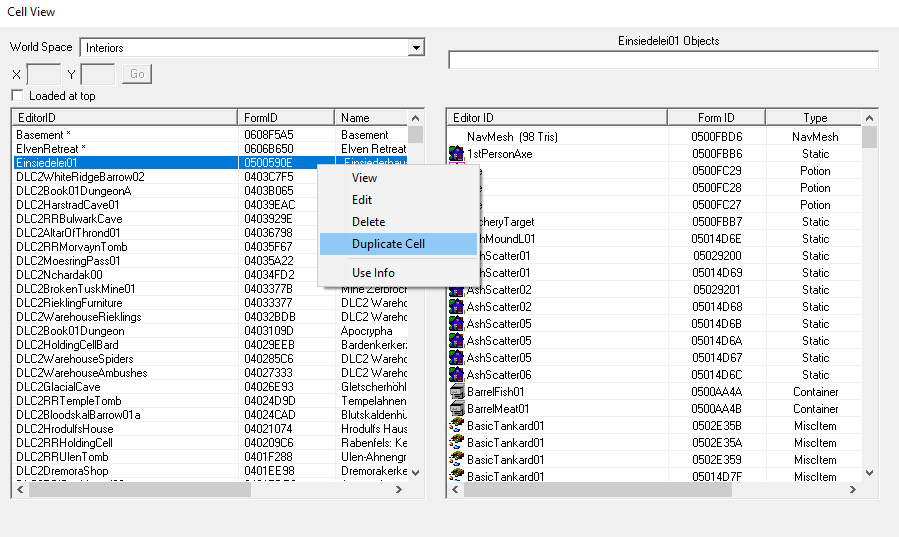Click the container icon next to BarrelFish01
The image size is (899, 537).
[457, 392]
